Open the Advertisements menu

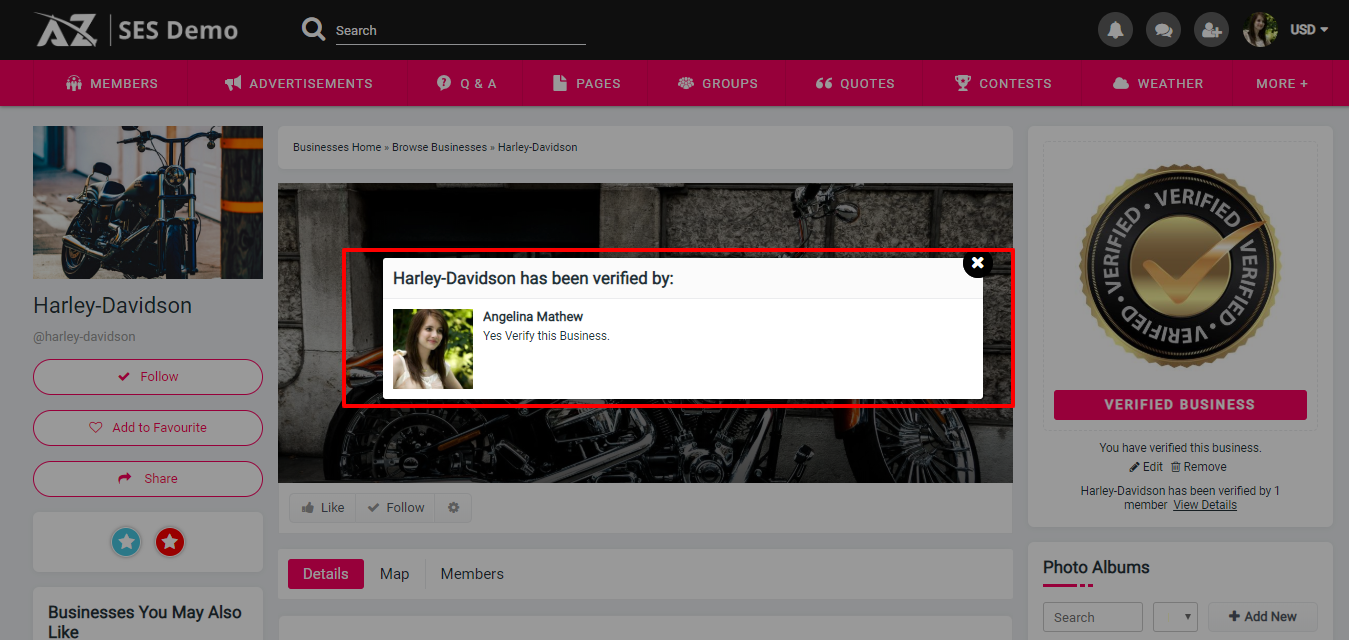tap(299, 83)
